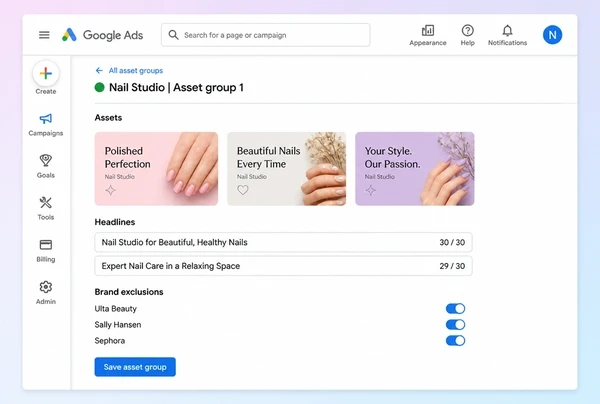Click the 30 / 30 character counter
The width and height of the screenshot is (600, 404).
(x=452, y=242)
